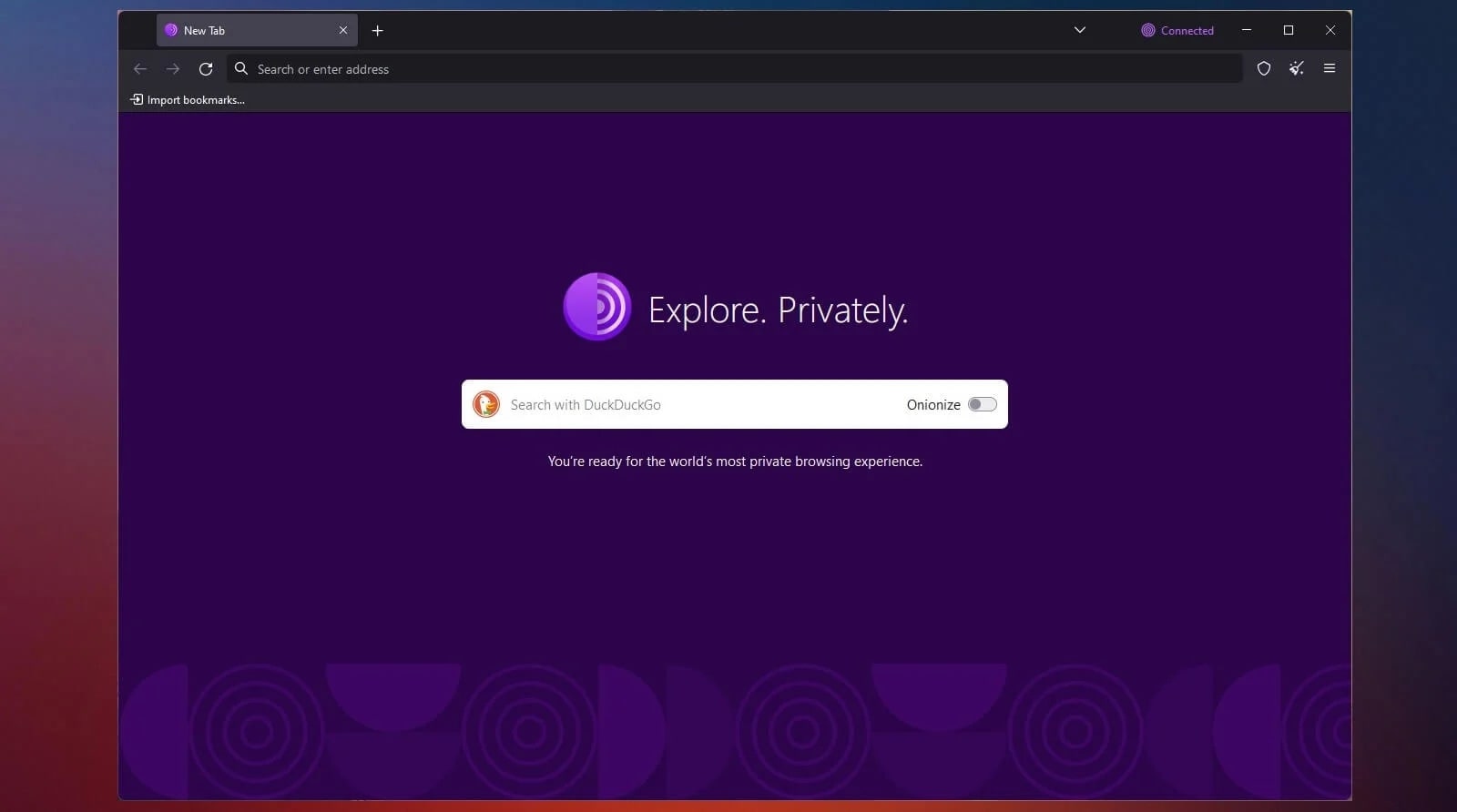This screenshot has height=812, width=1457.
Task: Maximize the Tor Browser window
Action: (1289, 30)
